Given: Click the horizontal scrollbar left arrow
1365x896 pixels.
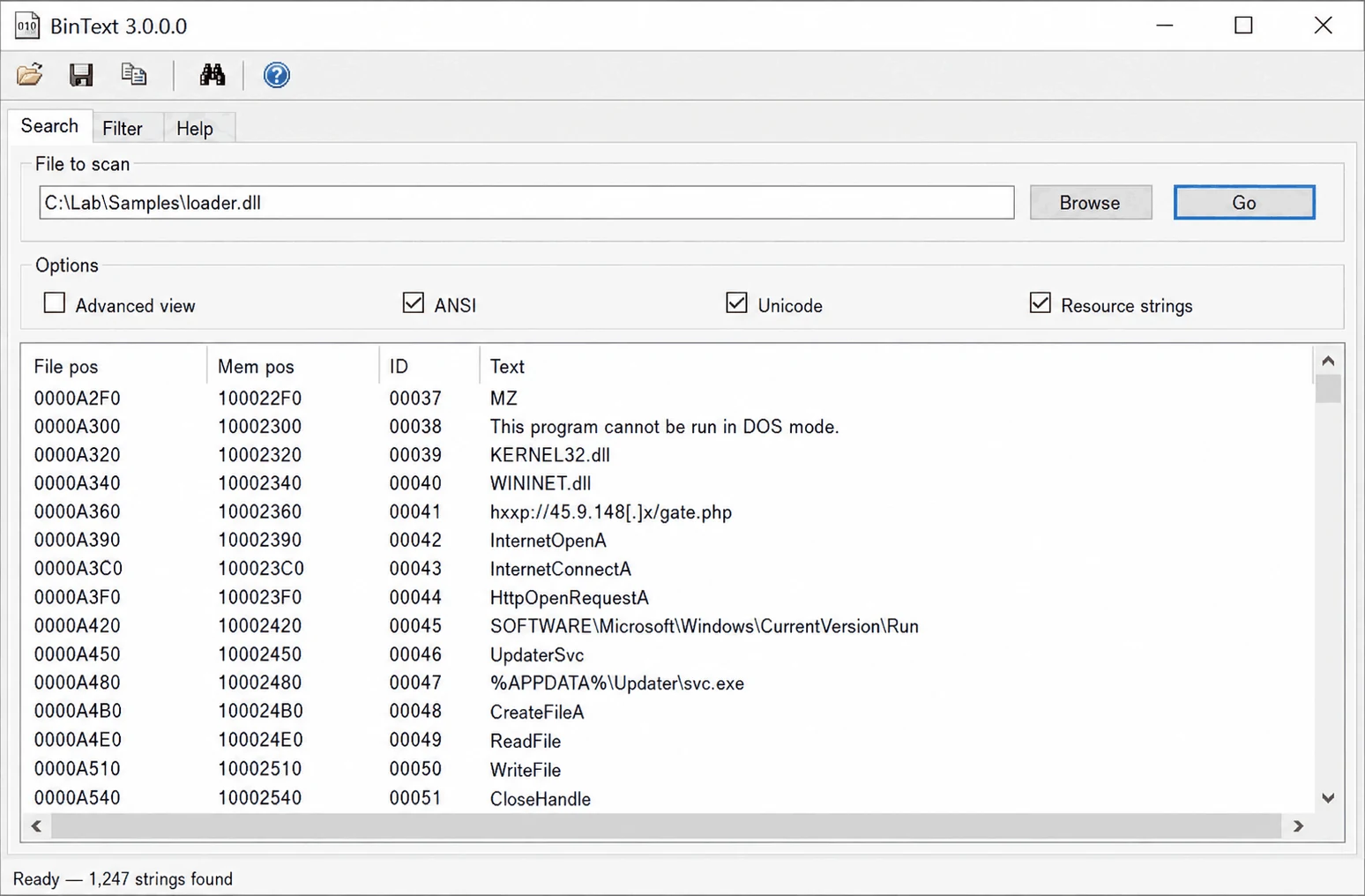Looking at the screenshot, I should (36, 826).
